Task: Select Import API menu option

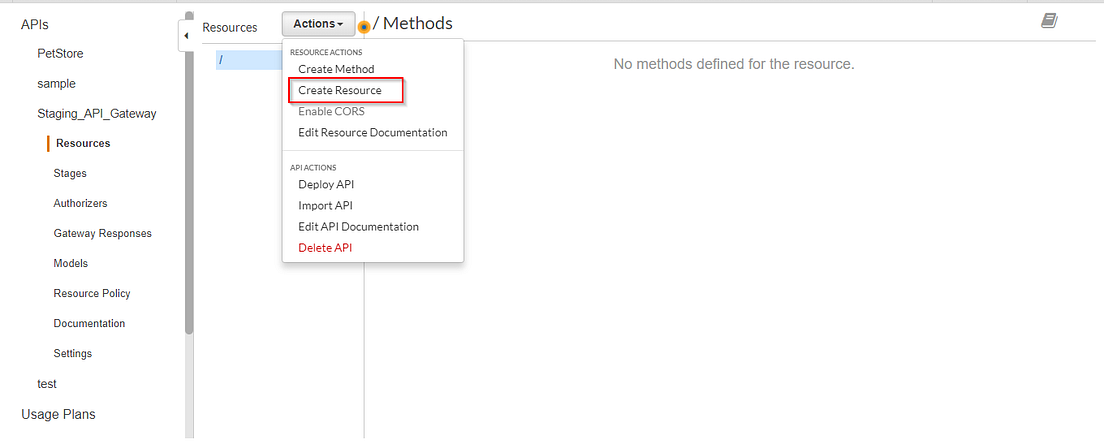Action: tap(325, 205)
